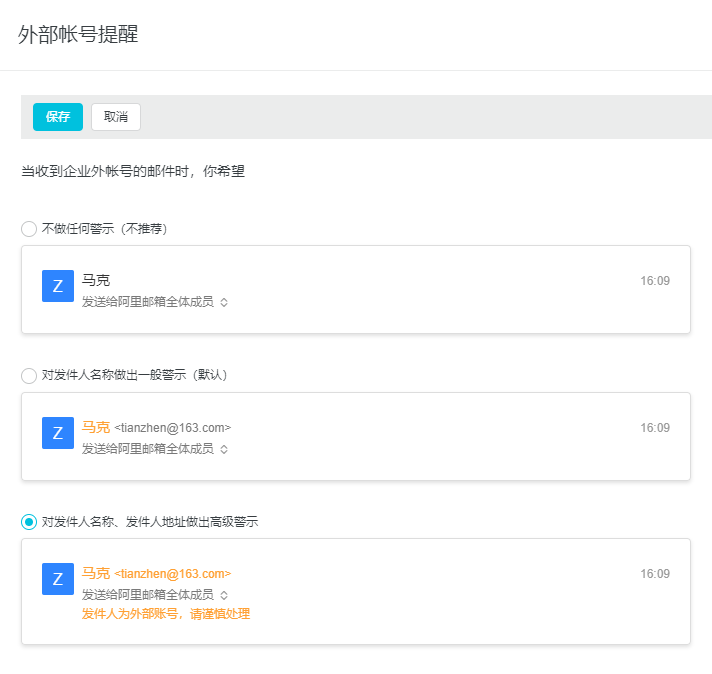Select the 不做任何警示（不推荐） radio option
The image size is (712, 674).
pyautogui.click(x=29, y=229)
